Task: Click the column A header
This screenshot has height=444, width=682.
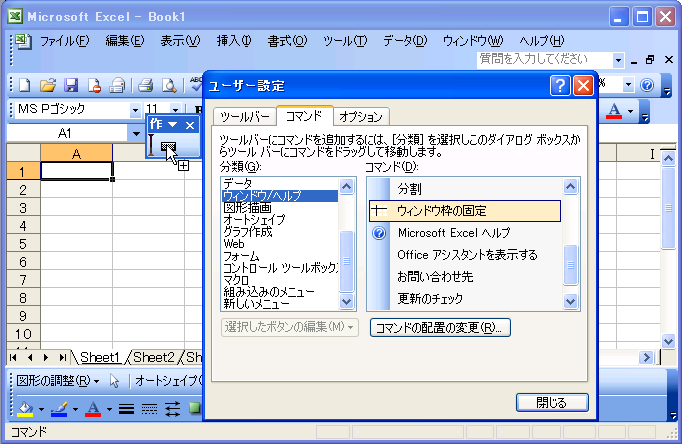Action: coord(77,154)
